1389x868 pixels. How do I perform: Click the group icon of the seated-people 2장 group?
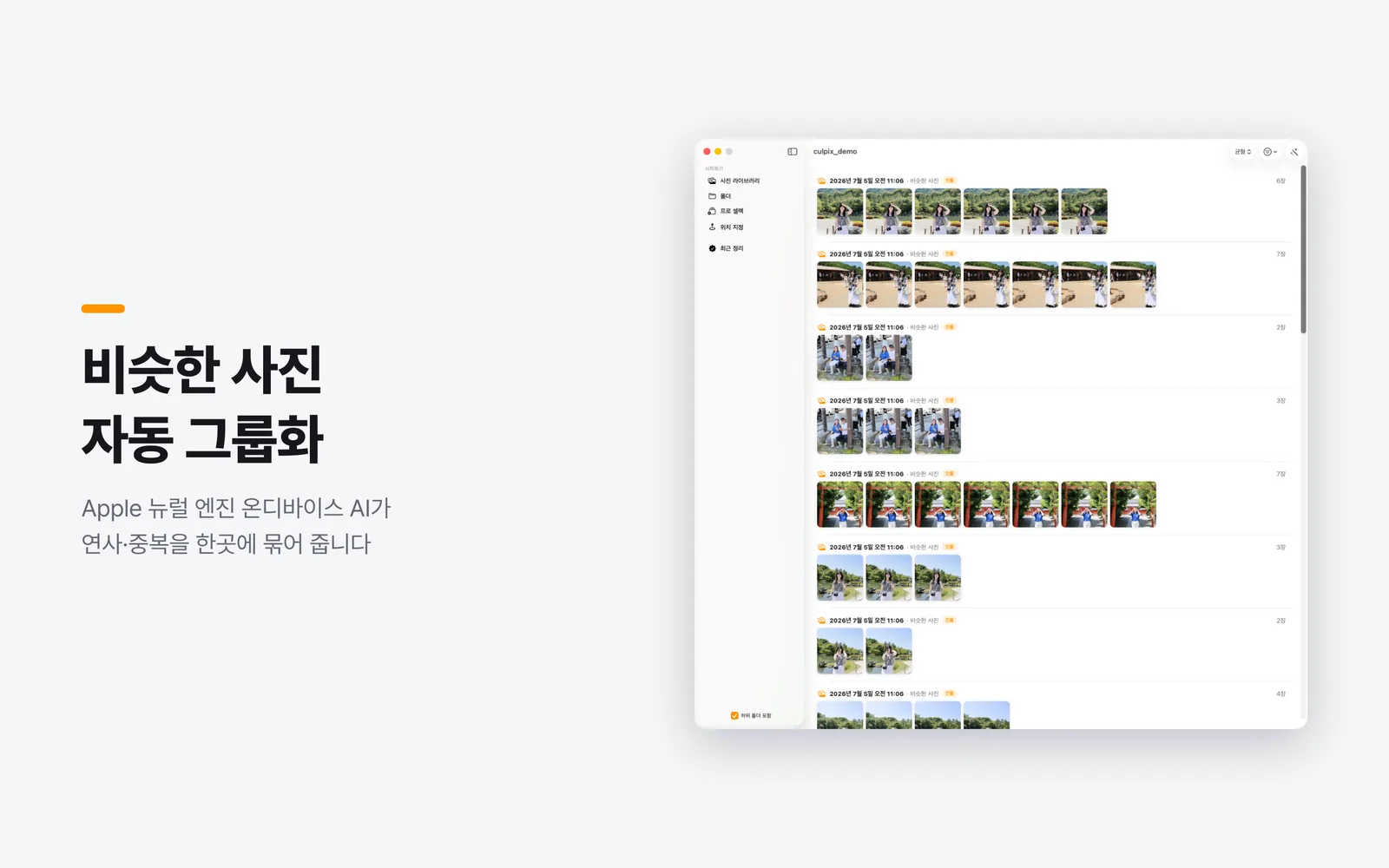click(821, 327)
